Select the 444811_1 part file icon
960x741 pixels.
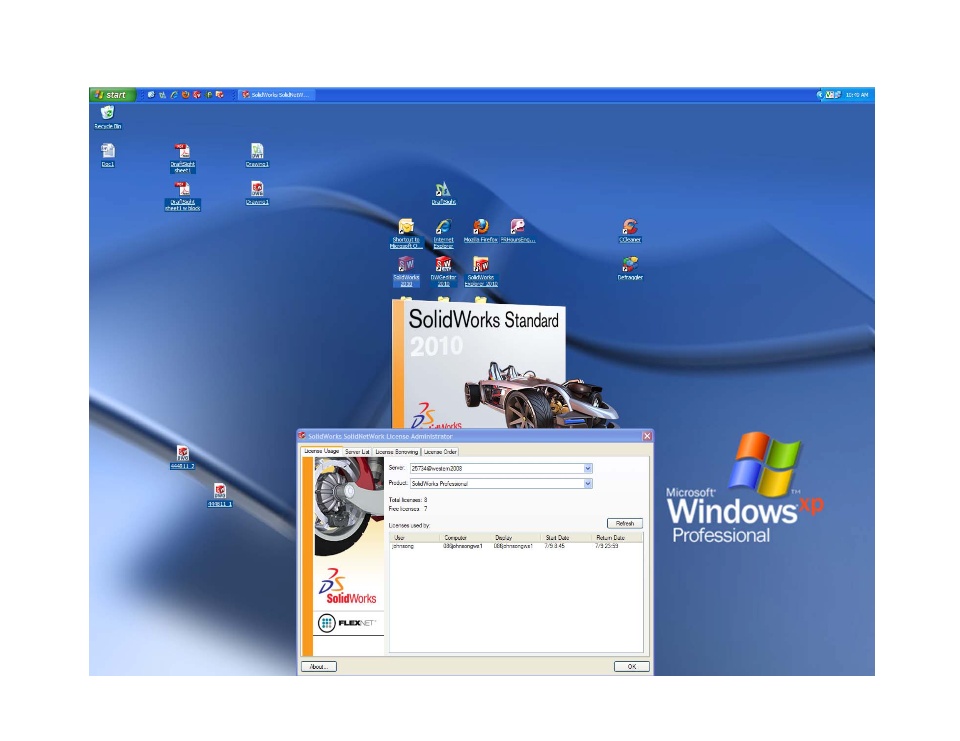tap(220, 495)
